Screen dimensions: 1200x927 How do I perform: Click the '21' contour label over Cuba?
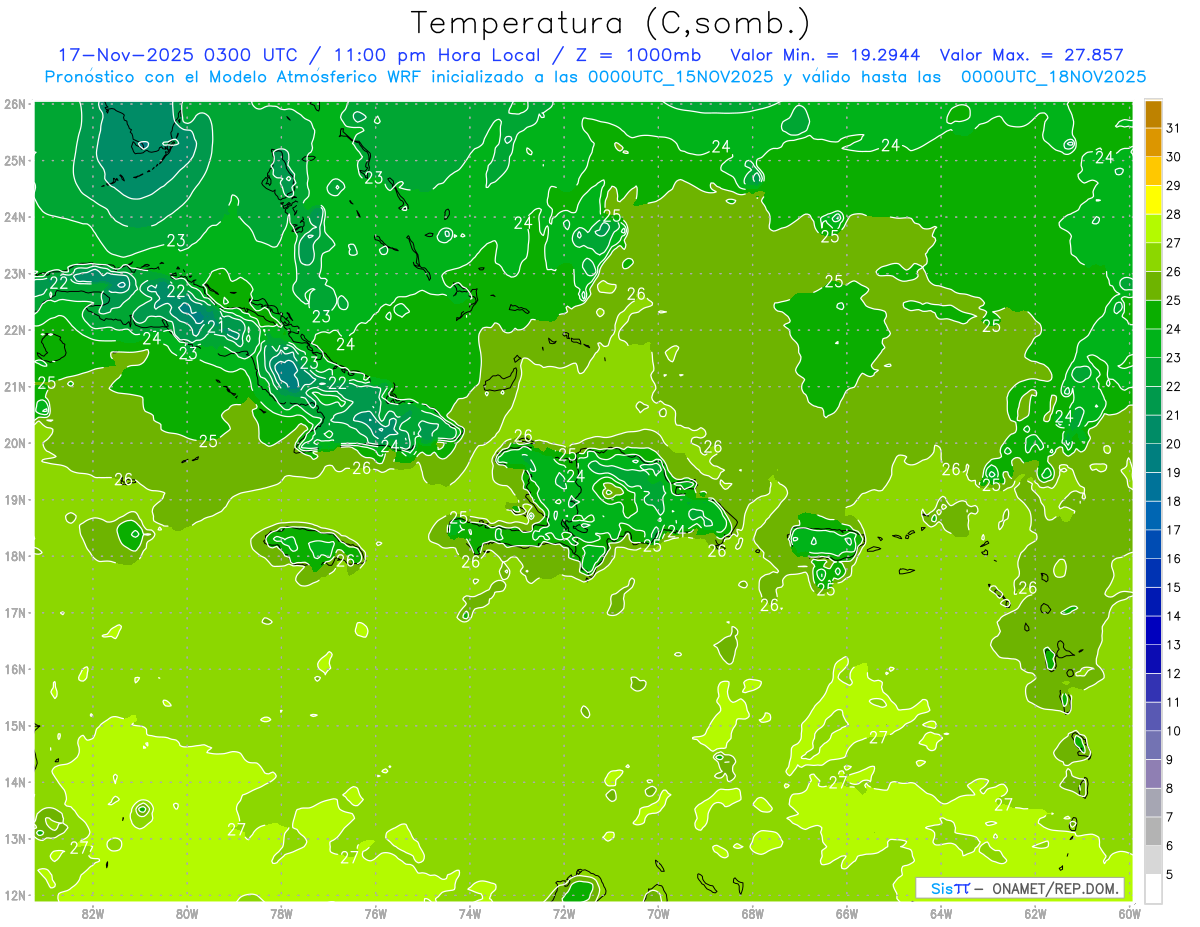click(216, 327)
